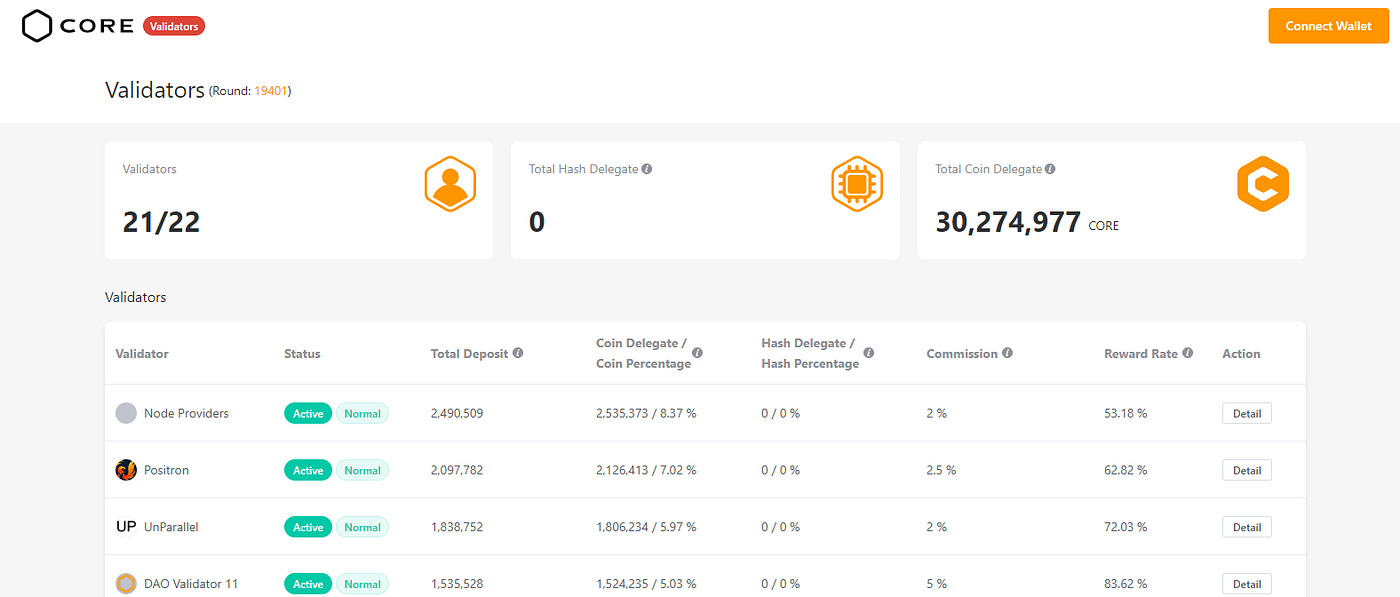Click Commission column info icon

pyautogui.click(x=1007, y=353)
